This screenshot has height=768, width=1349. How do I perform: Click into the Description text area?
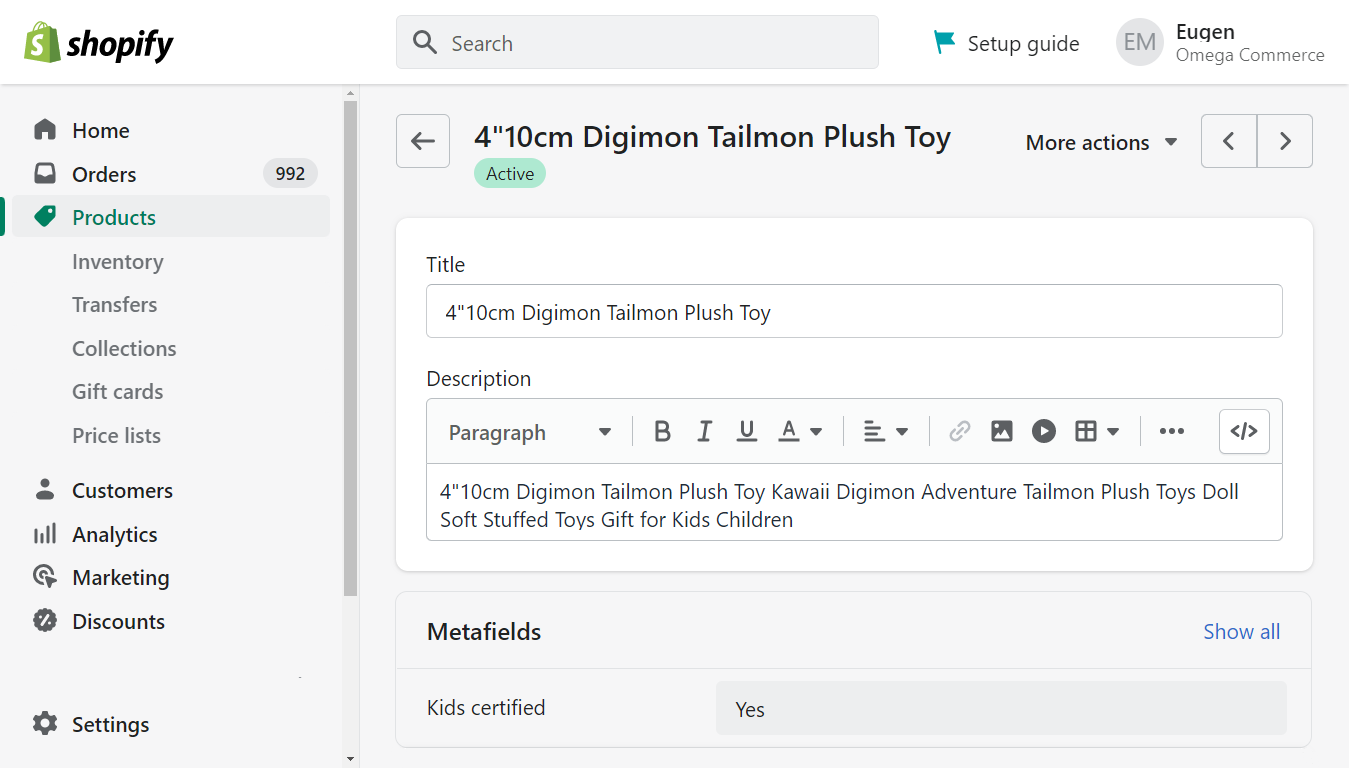(854, 502)
